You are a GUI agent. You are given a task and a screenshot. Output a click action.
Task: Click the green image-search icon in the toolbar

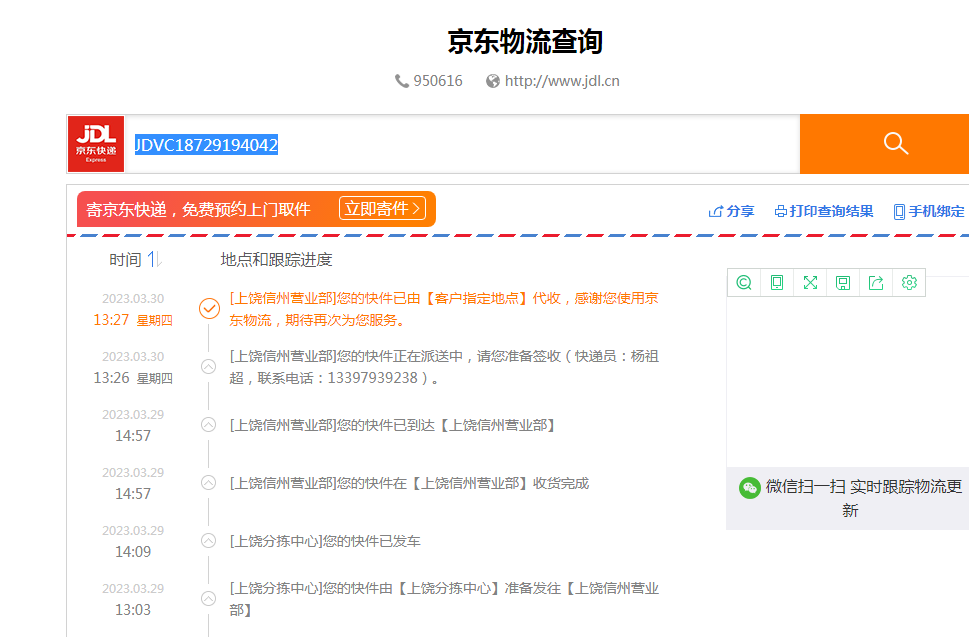(744, 282)
